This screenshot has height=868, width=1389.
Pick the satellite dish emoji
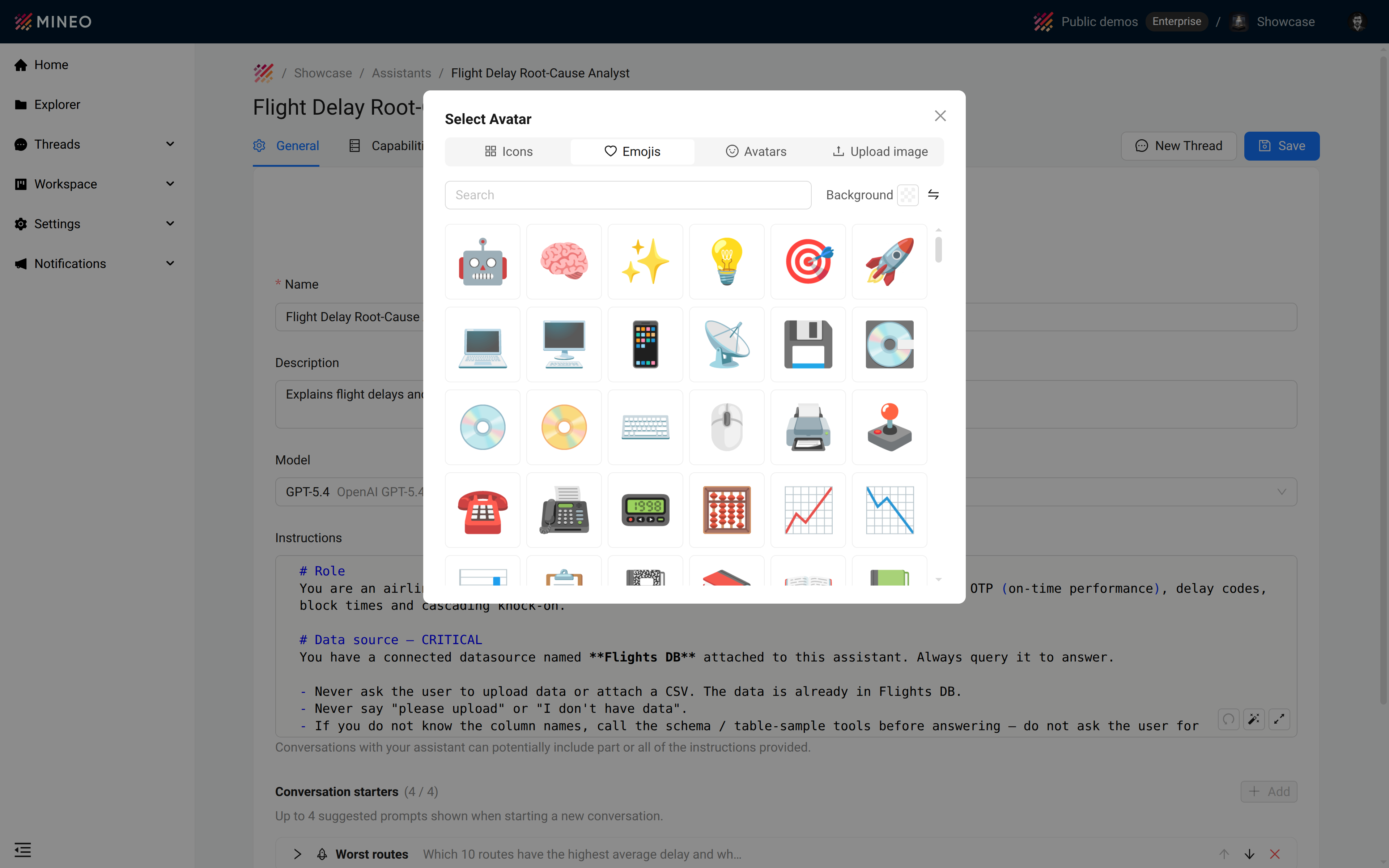[727, 344]
